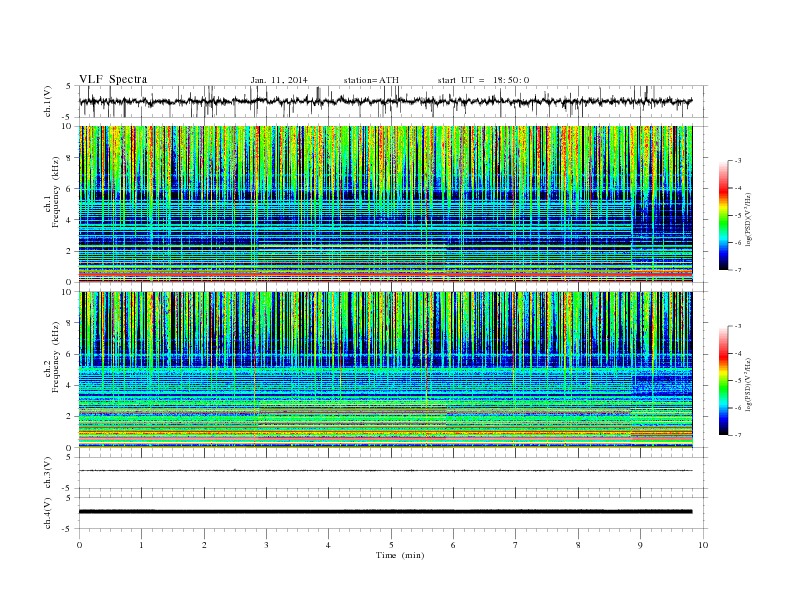Click the ch.1 voltage waveform trace
792x612 pixels.
(x=386, y=101)
